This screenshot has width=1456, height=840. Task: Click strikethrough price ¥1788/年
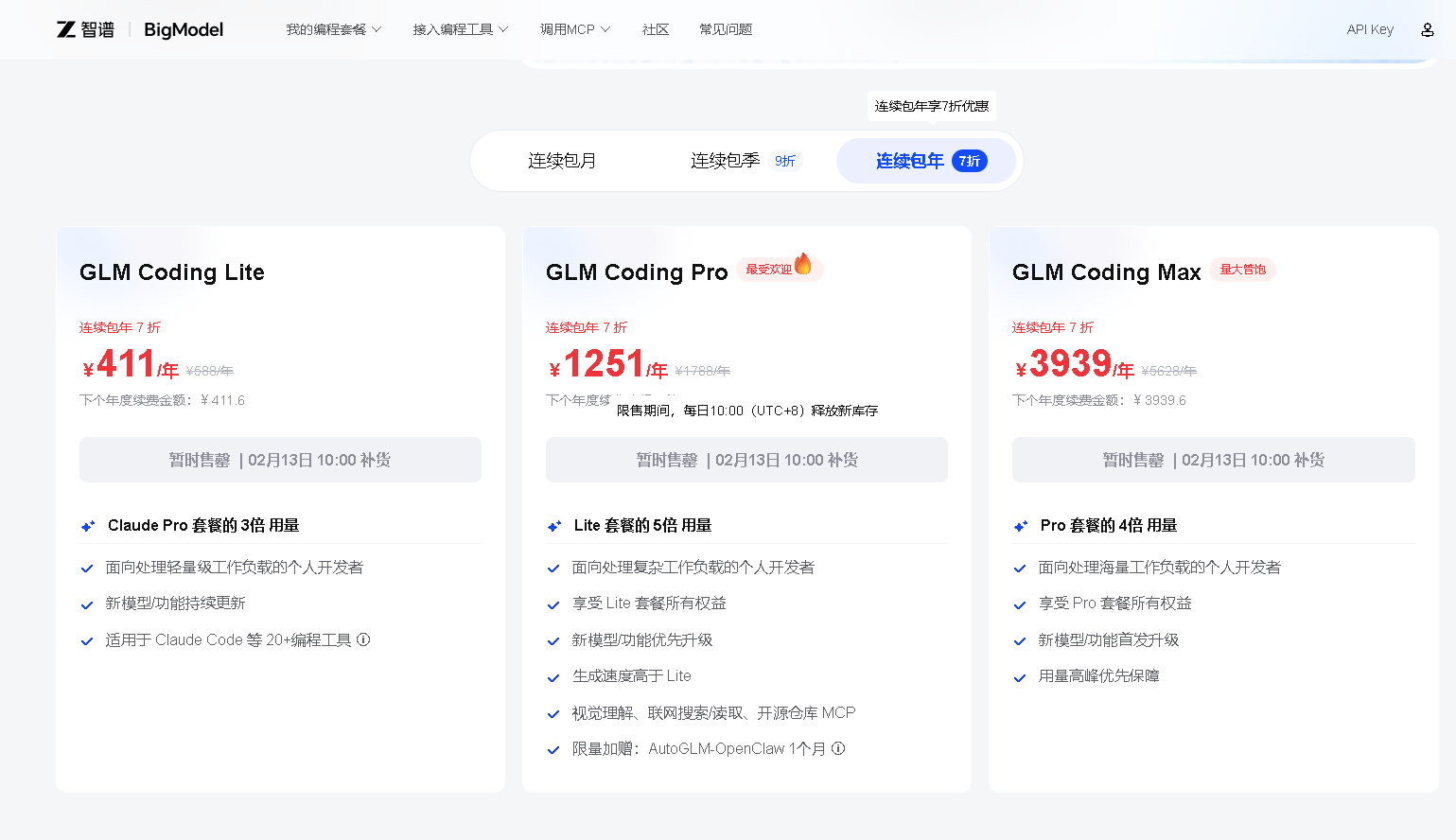pos(703,371)
